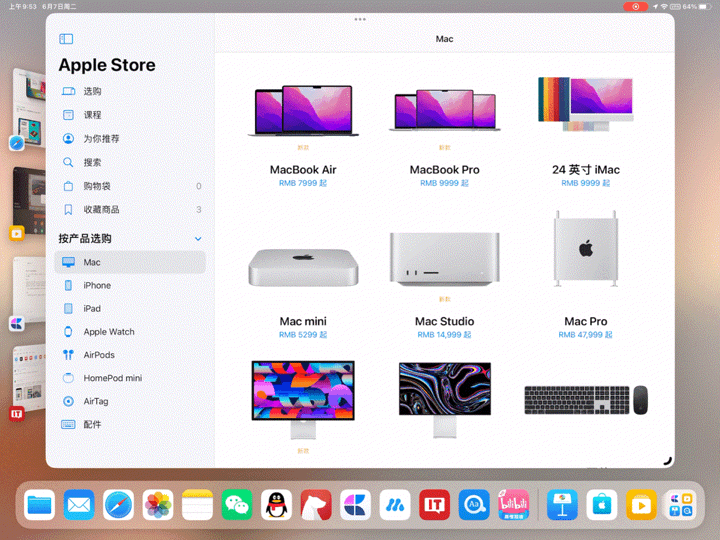
Task: Select Mac in product list
Action: 130,262
